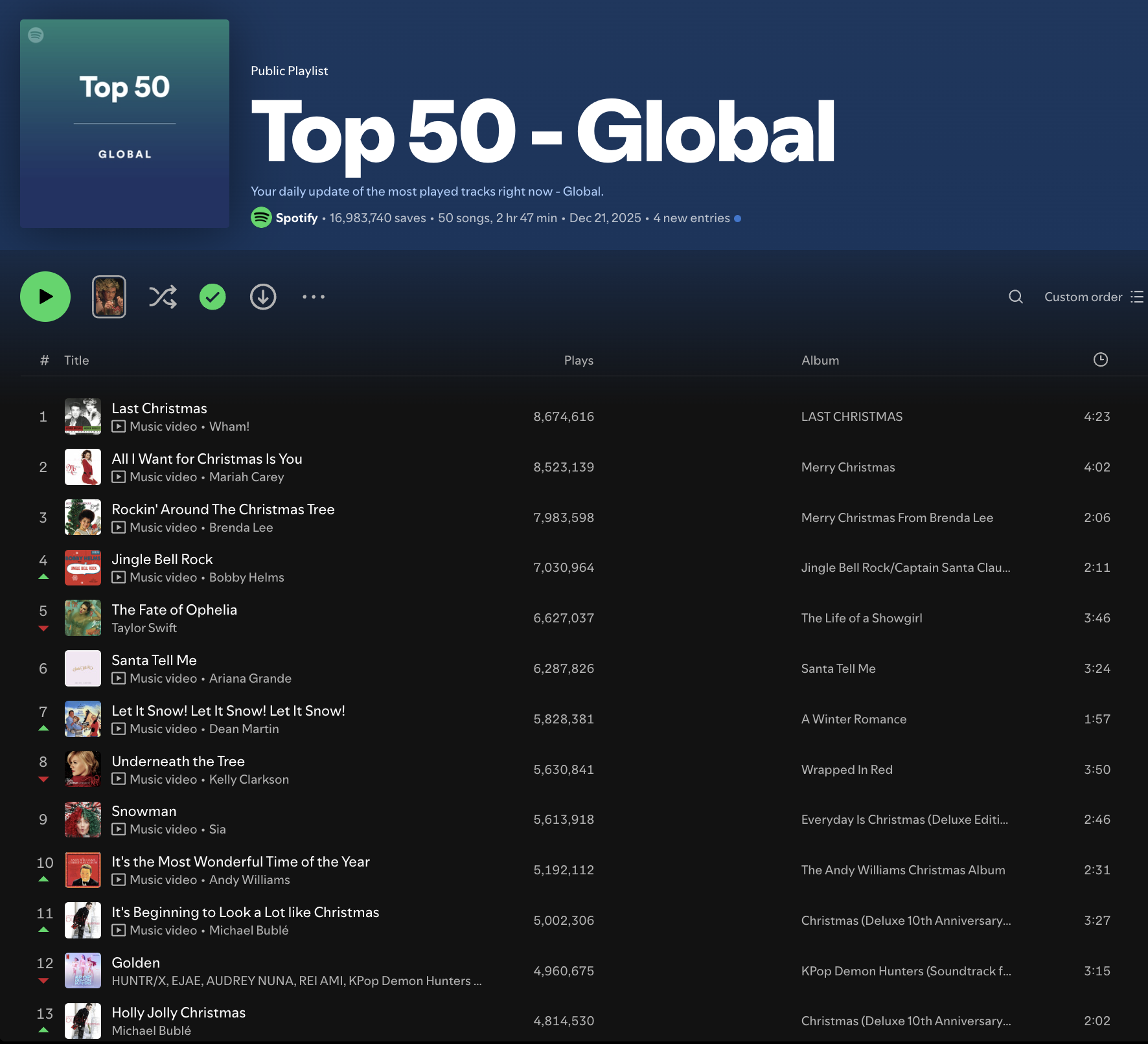1148x1044 pixels.
Task: Click Music video icon for Last Christmas
Action: [x=119, y=426]
